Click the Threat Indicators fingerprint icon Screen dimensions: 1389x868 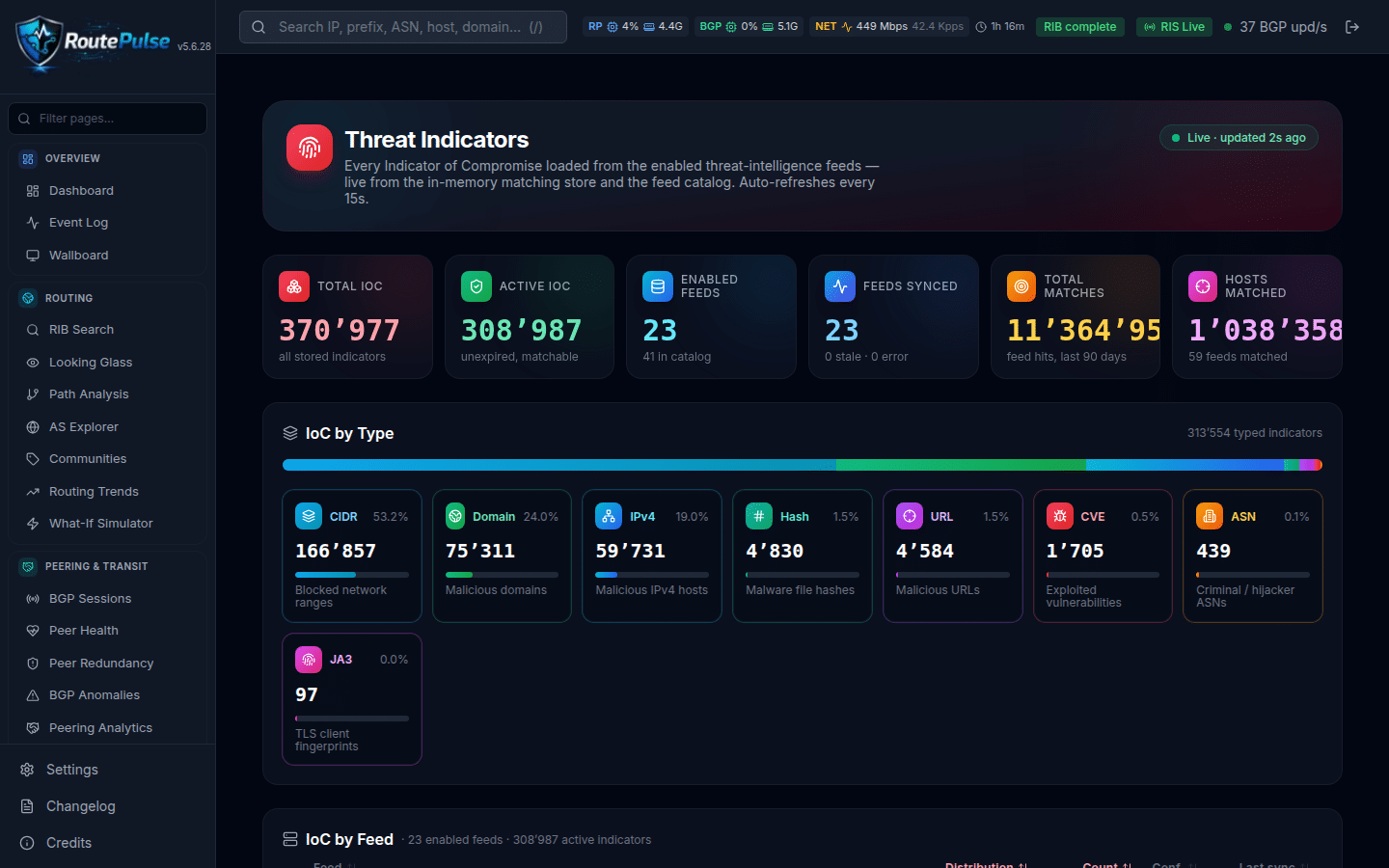tap(310, 148)
